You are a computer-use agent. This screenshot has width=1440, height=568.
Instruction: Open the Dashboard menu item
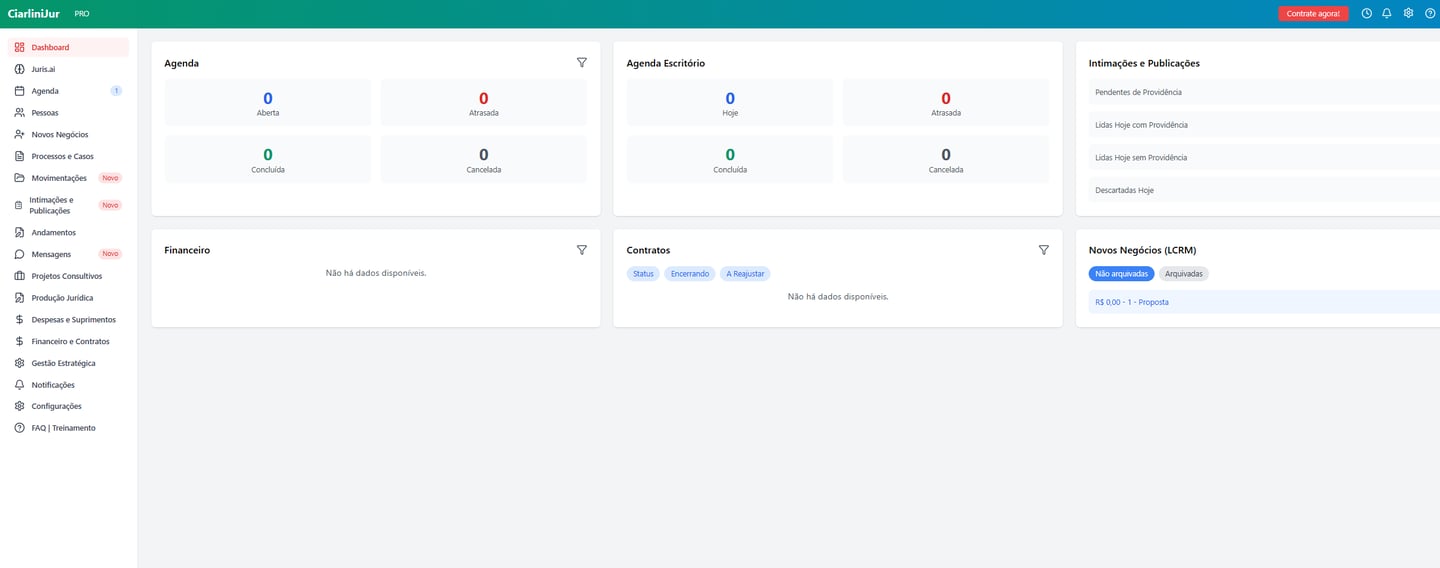click(69, 47)
